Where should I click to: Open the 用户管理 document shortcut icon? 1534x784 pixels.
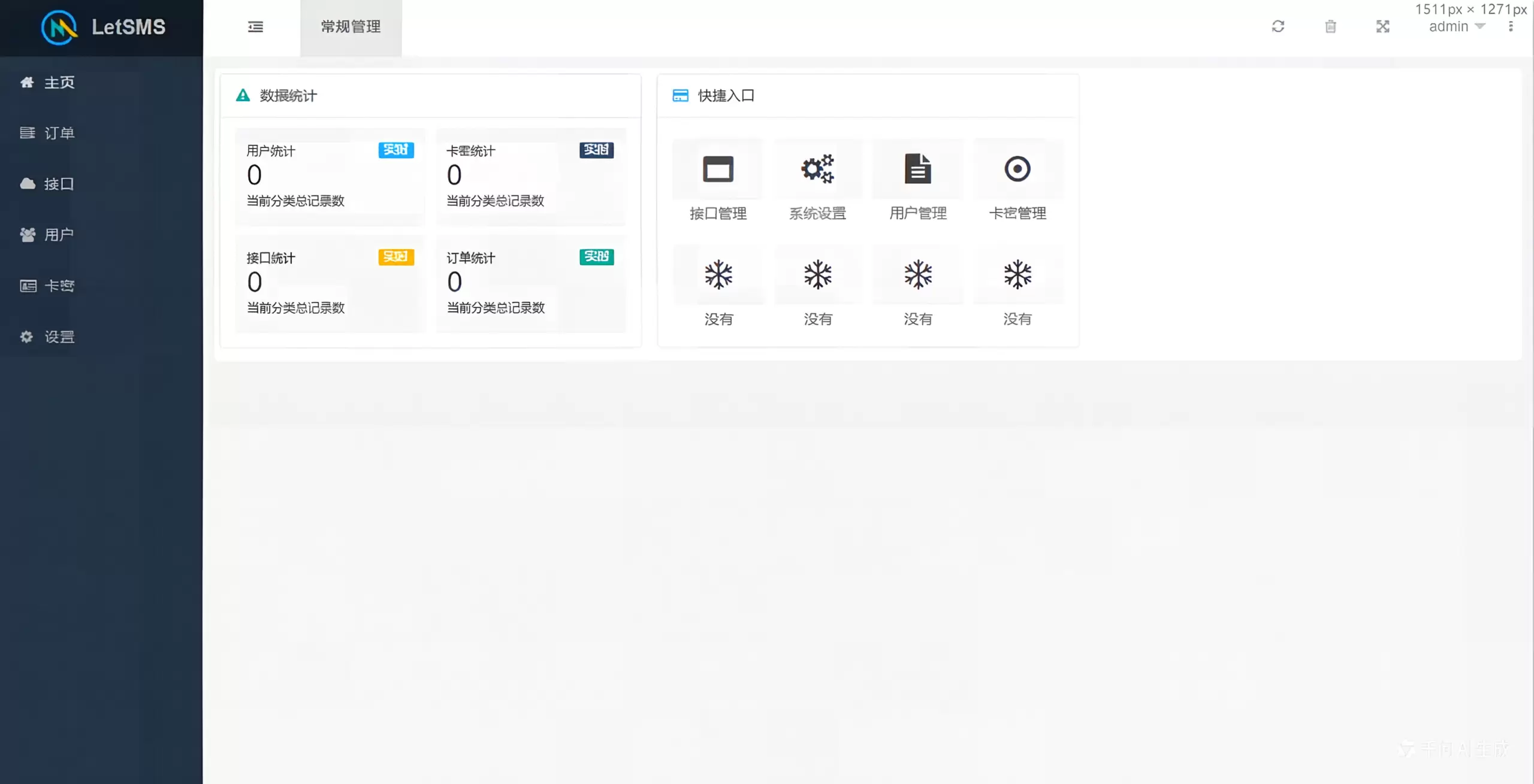917,169
